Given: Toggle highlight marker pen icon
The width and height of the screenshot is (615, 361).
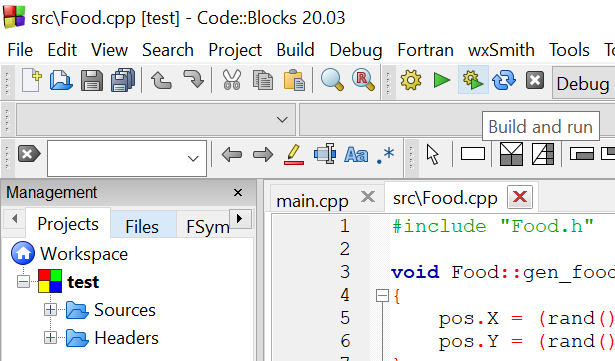Looking at the screenshot, I should pos(294,154).
